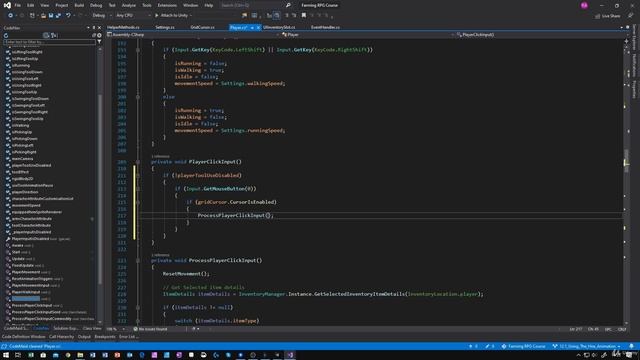Click the Open File toolbar icon

coord(43,16)
